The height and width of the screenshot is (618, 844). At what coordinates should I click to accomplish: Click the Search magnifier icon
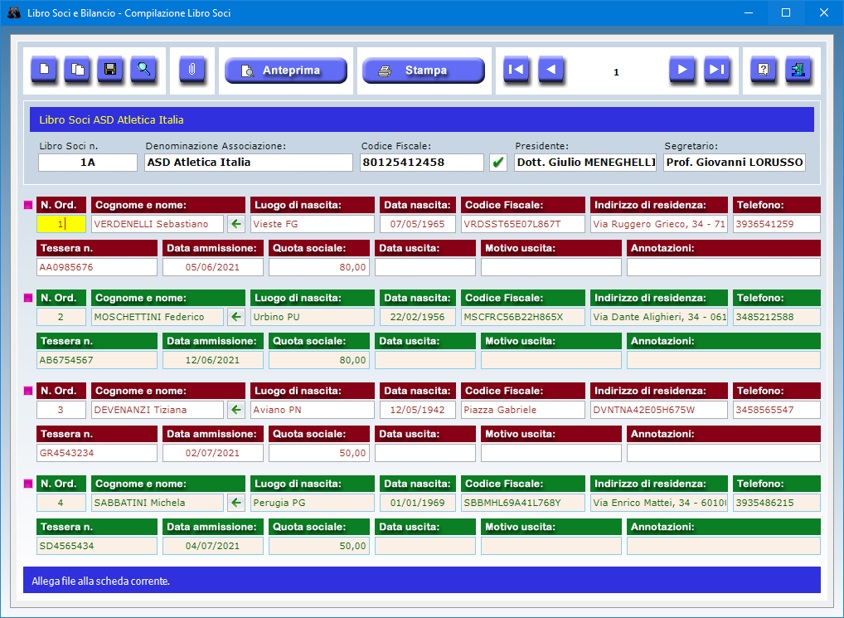click(x=144, y=70)
